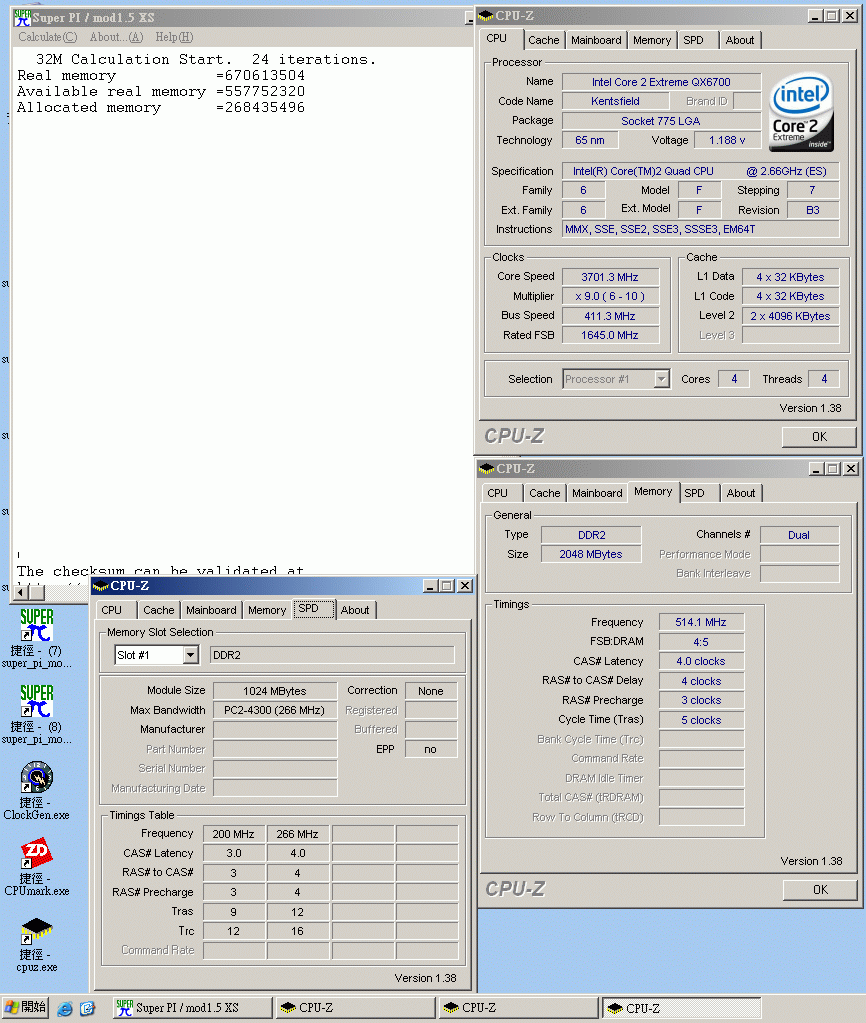Screen dimensions: 866x1023
Task: Launch the CPUmark.exe ZD shortcut
Action: tap(37, 866)
